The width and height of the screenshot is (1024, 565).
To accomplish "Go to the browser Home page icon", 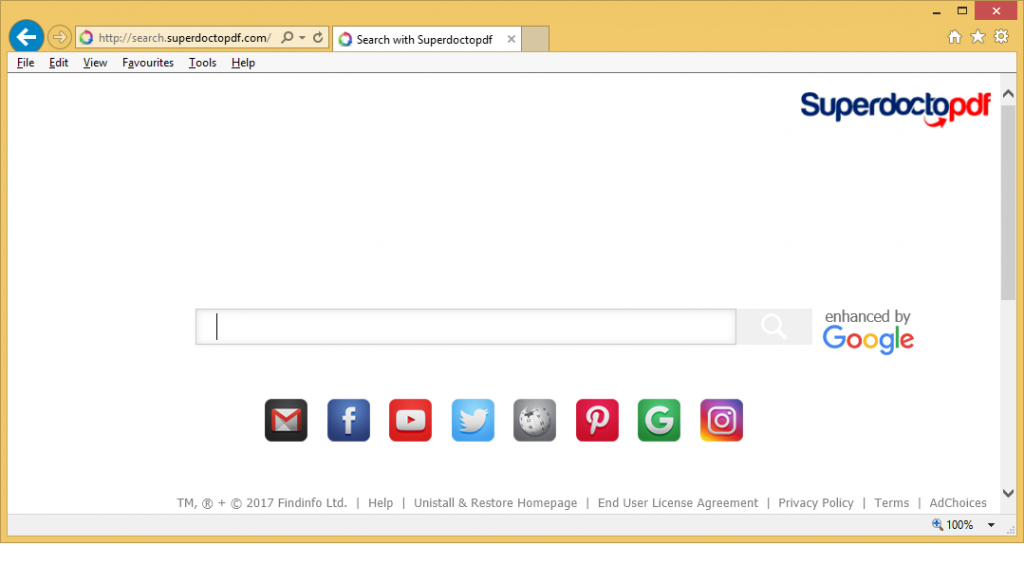I will point(954,37).
